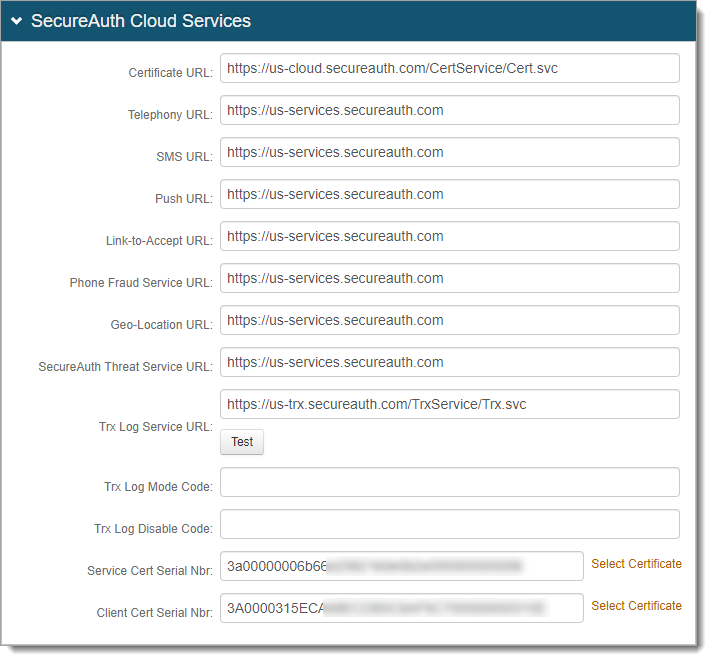The height and width of the screenshot is (661, 712).
Task: Click the Service Cert Serial Nbr field
Action: [401, 567]
